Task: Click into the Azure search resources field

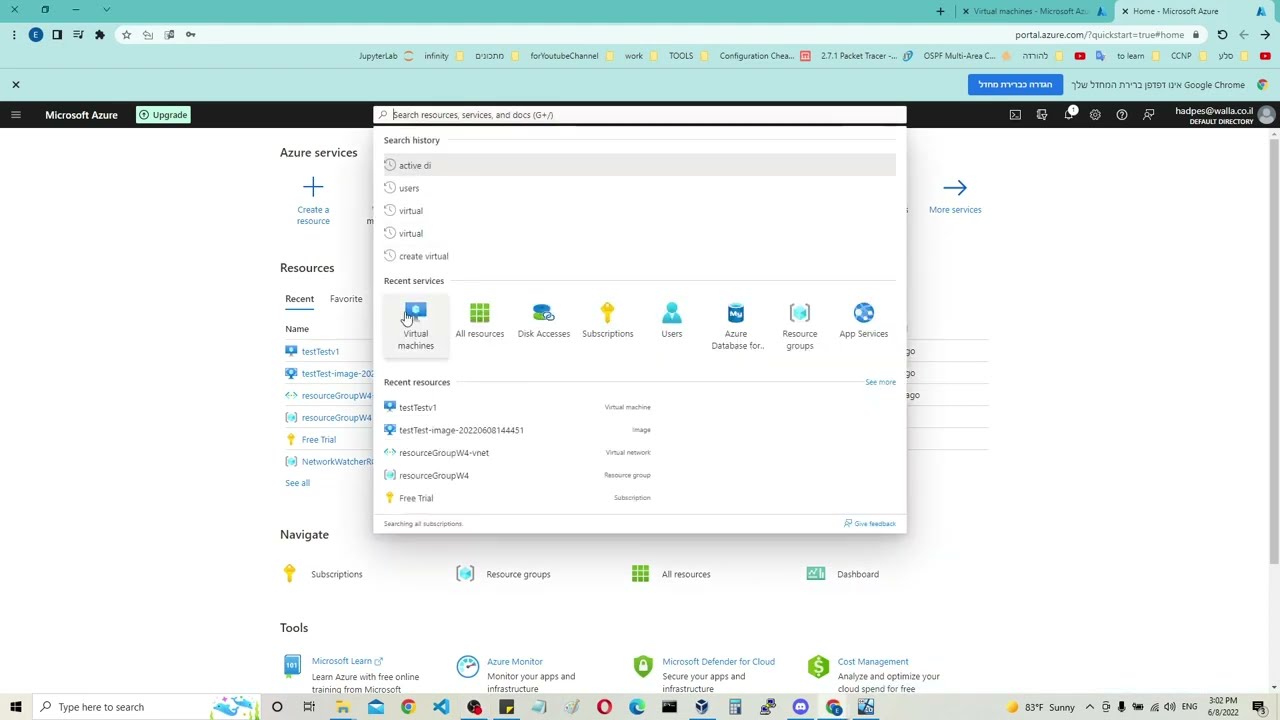Action: point(640,115)
